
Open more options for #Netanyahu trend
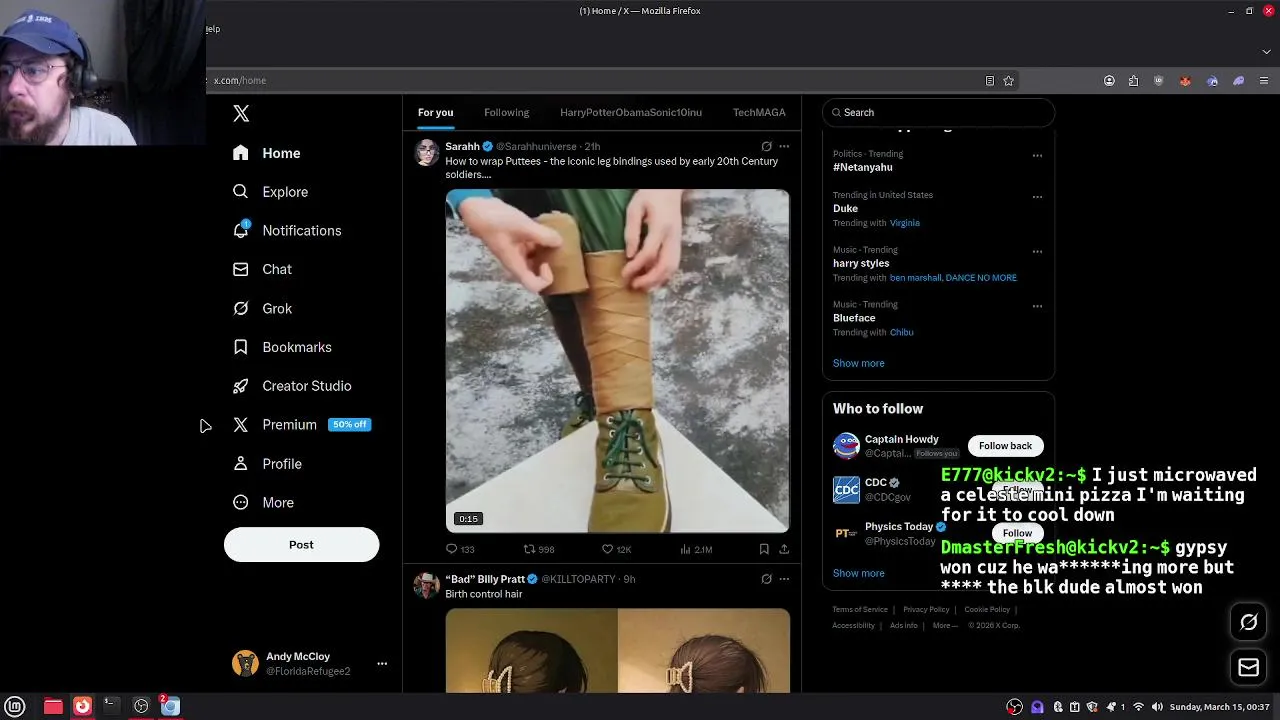click(x=1037, y=155)
